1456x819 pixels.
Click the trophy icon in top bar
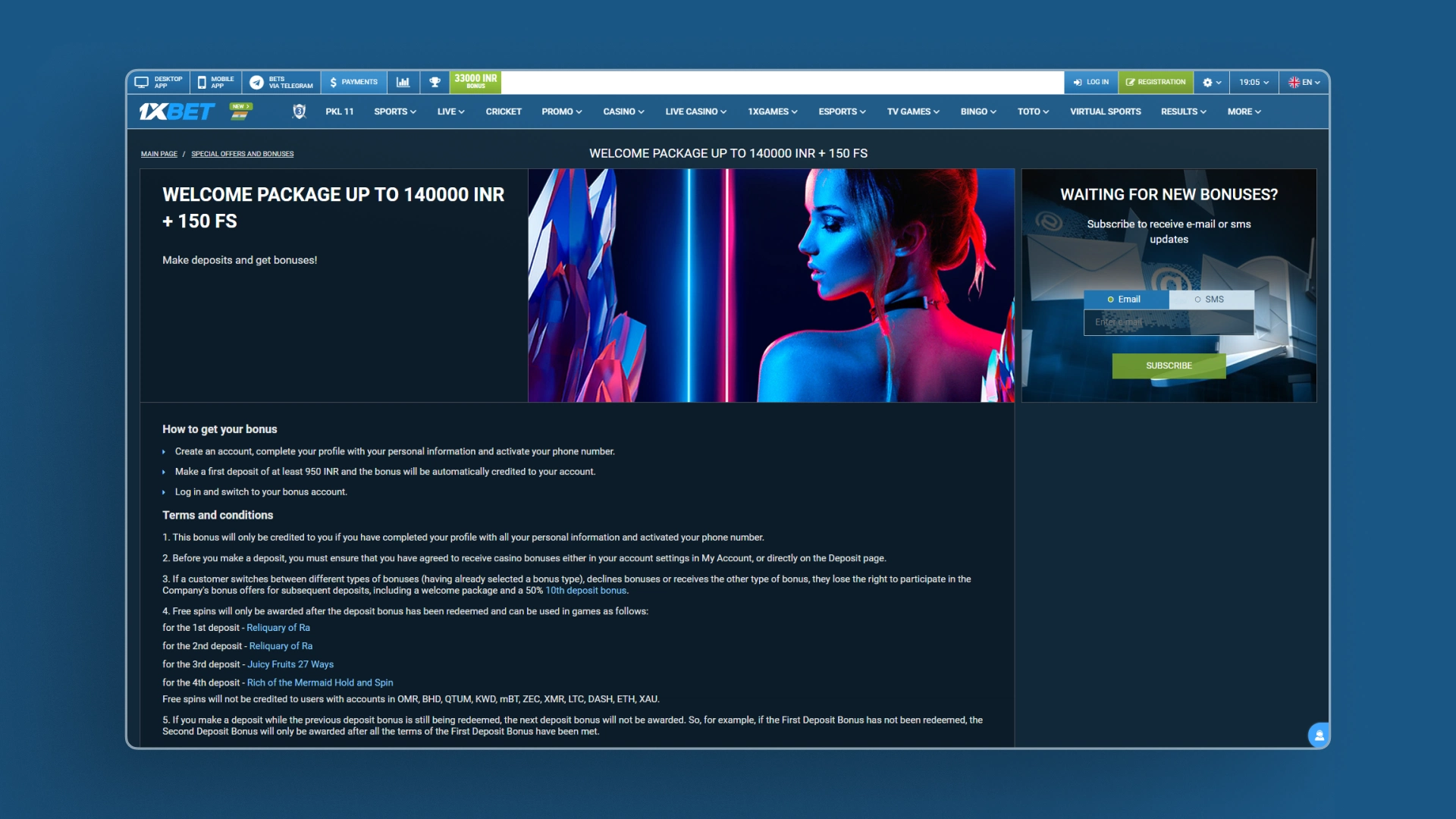435,82
